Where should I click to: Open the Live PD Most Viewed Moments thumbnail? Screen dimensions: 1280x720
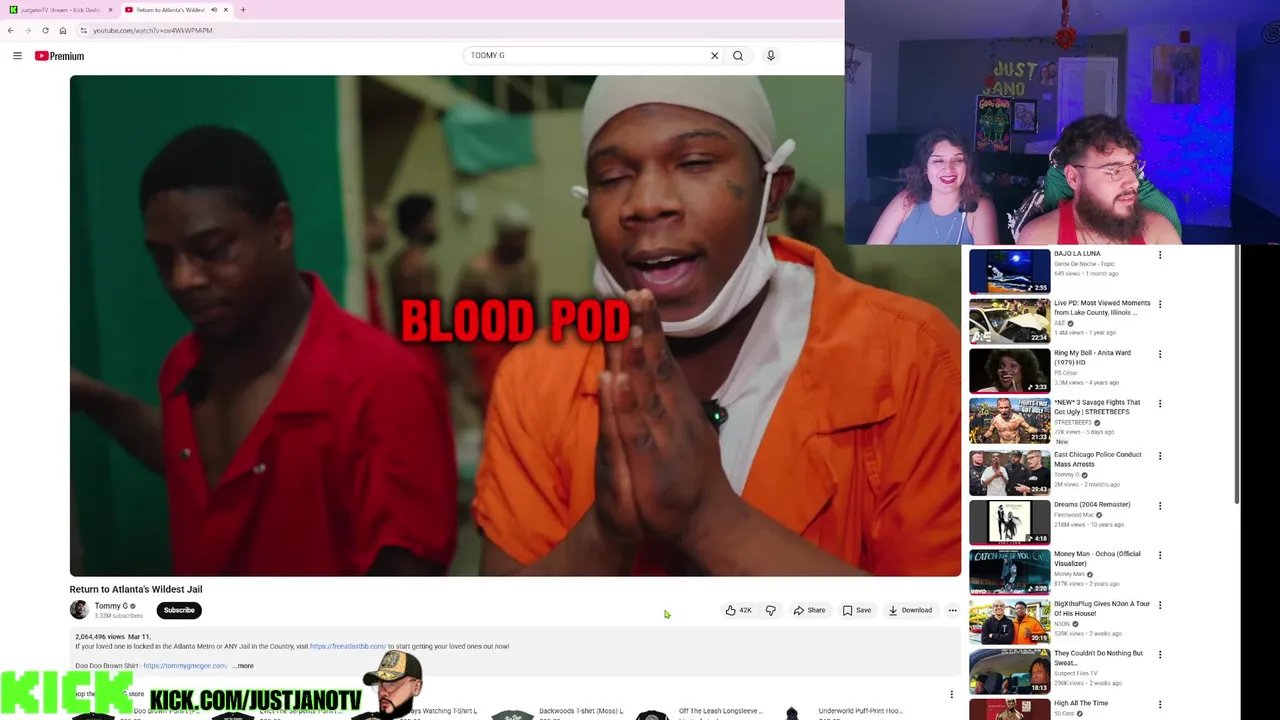(1010, 320)
